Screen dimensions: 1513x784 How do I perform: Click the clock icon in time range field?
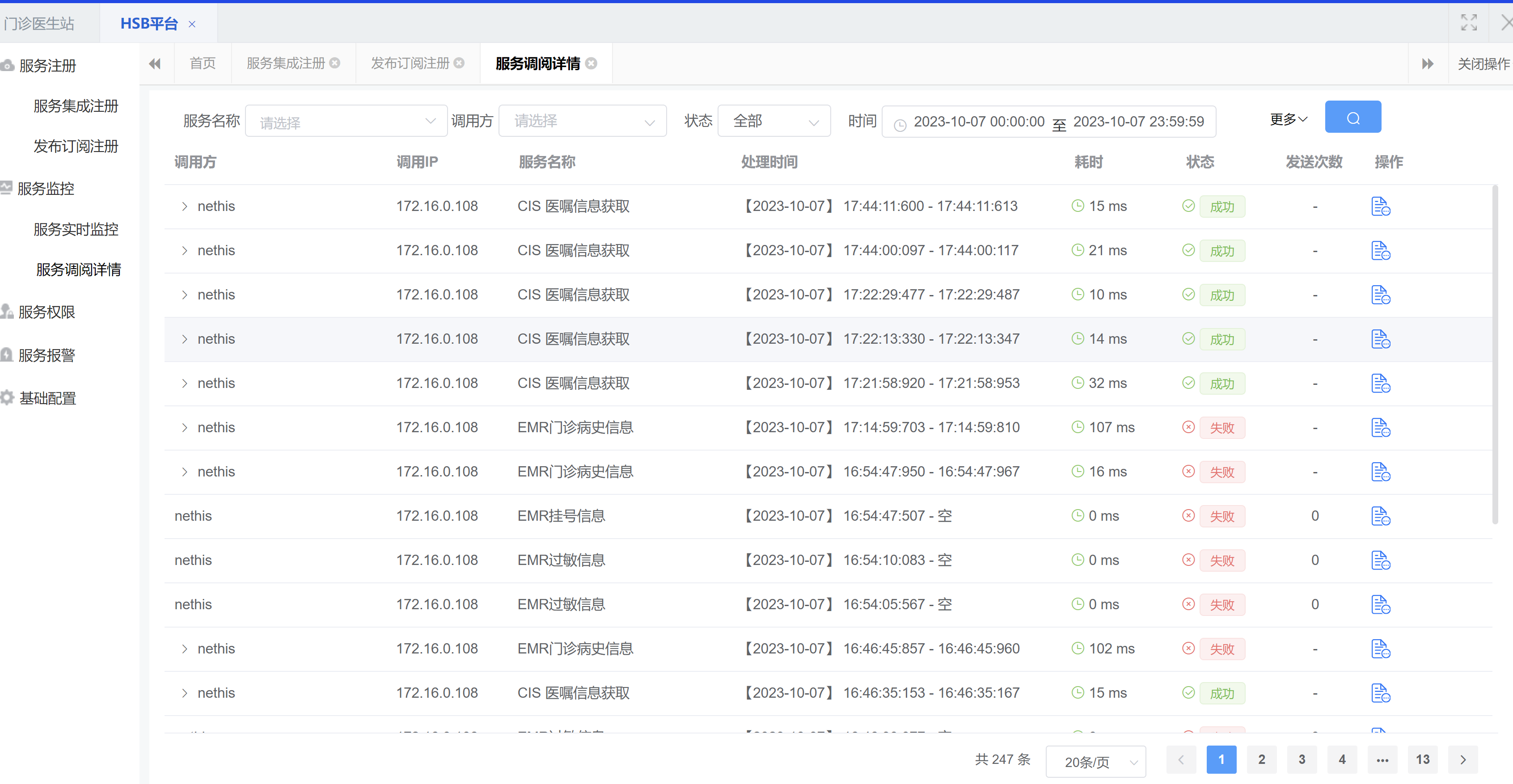coord(900,125)
